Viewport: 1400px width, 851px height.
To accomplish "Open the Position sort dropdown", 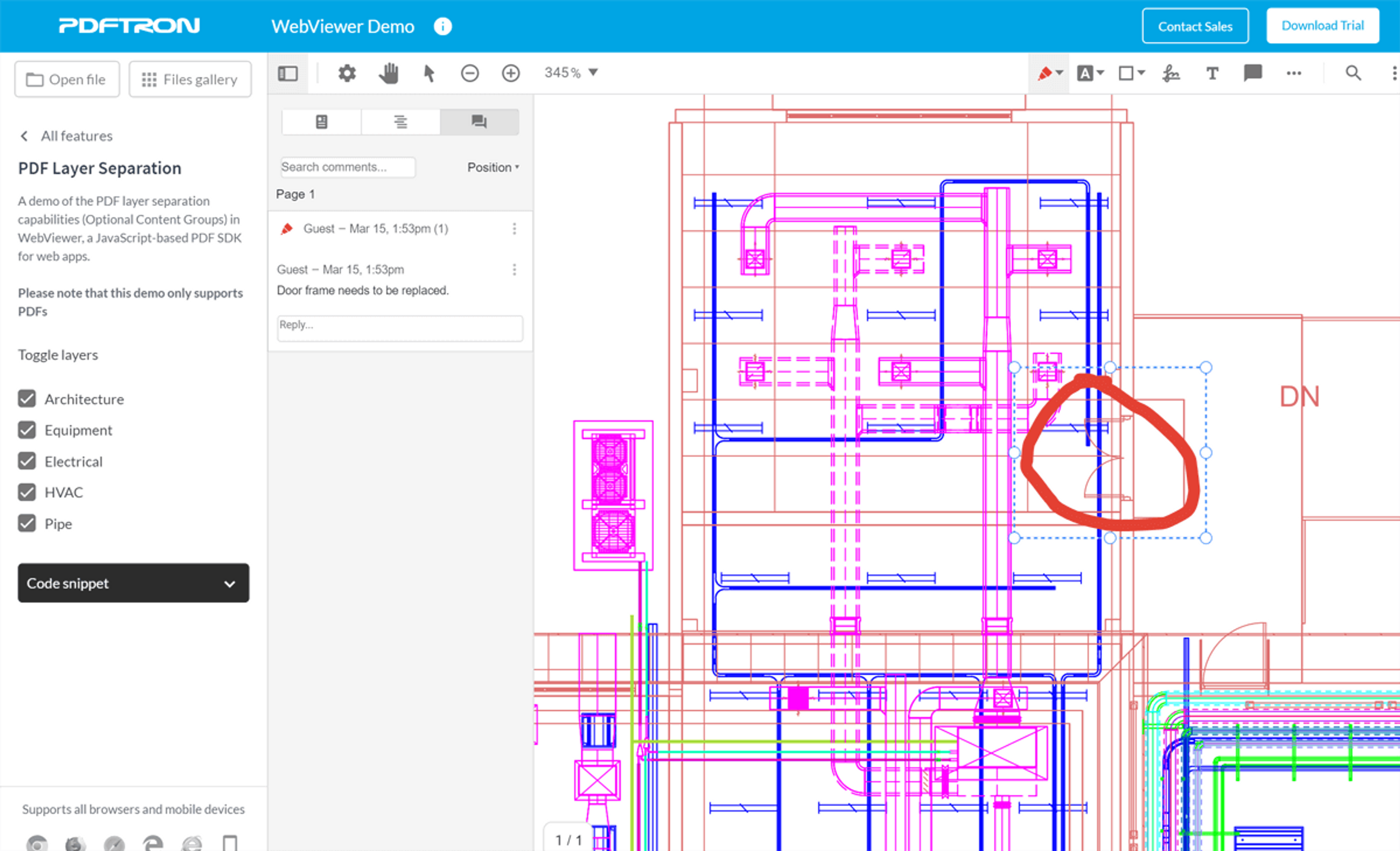I will (x=493, y=167).
